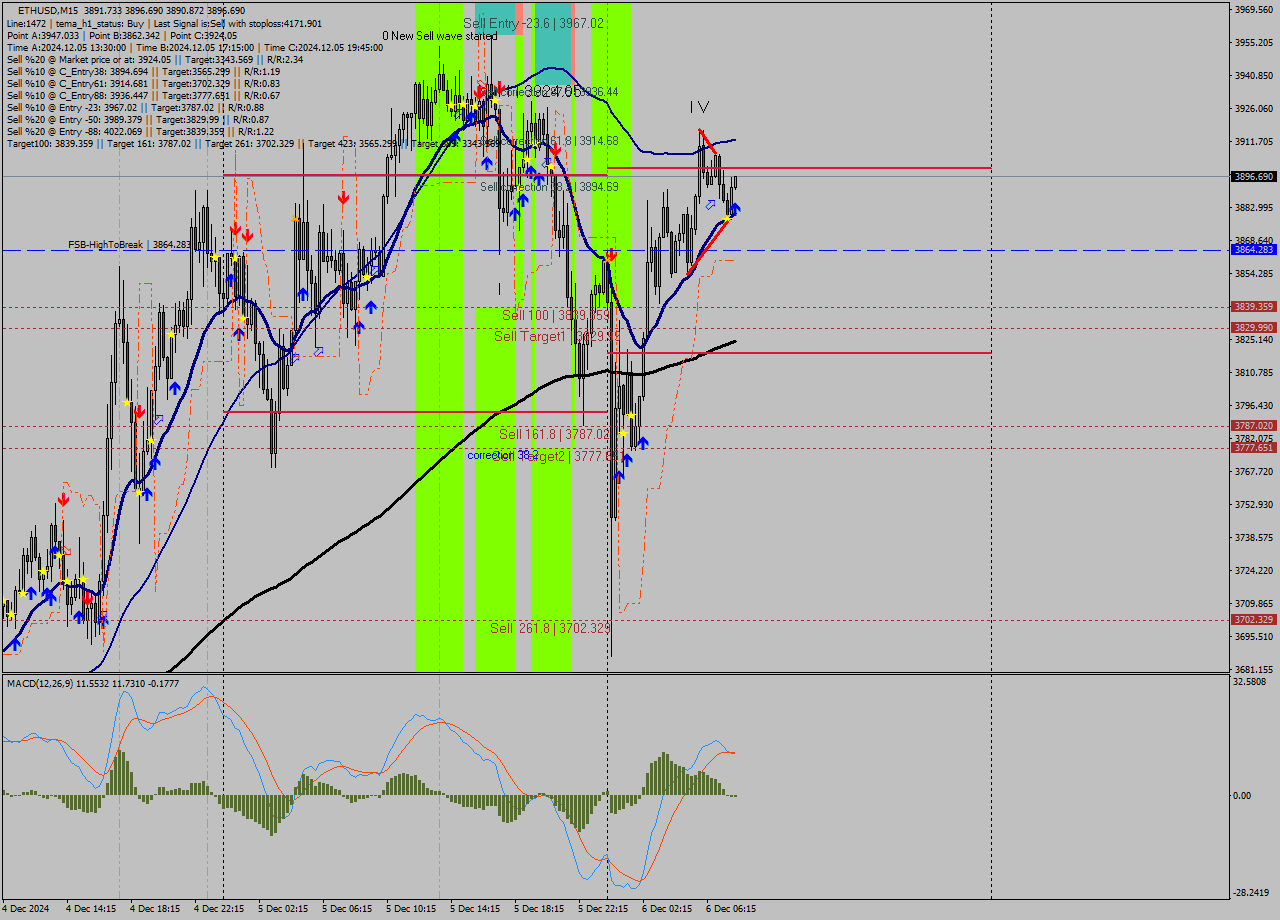
Task: Click the red 3702.329 price axis label
Action: [1254, 620]
